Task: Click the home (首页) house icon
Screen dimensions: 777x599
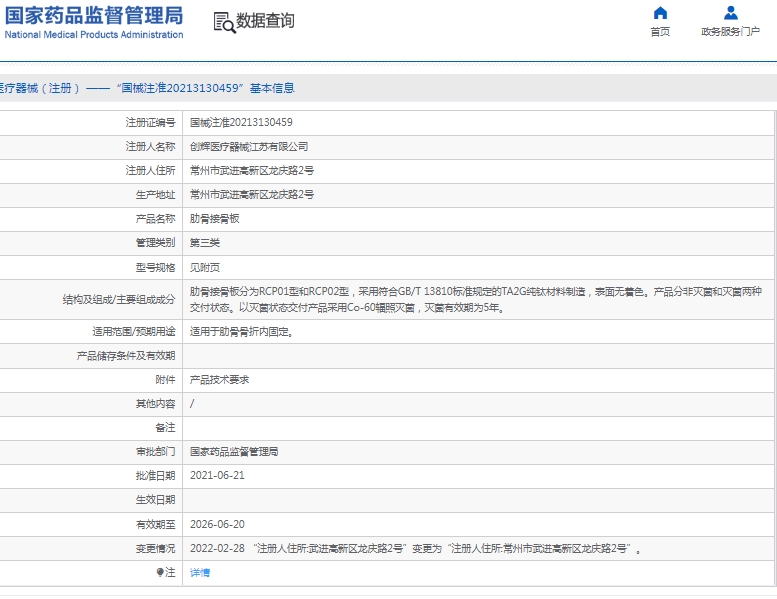Action: point(660,12)
